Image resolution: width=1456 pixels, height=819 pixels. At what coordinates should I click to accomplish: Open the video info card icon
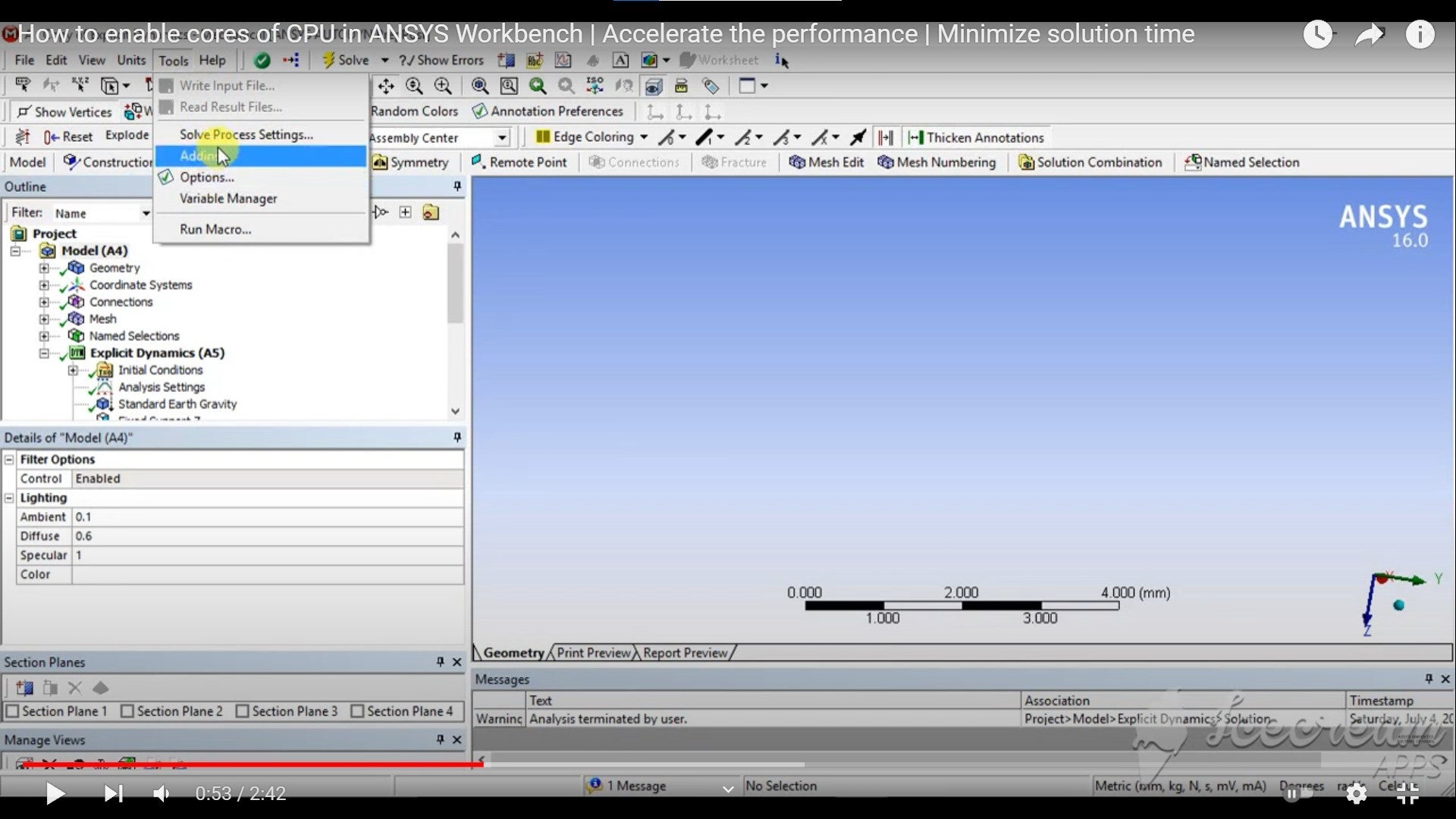[1420, 34]
